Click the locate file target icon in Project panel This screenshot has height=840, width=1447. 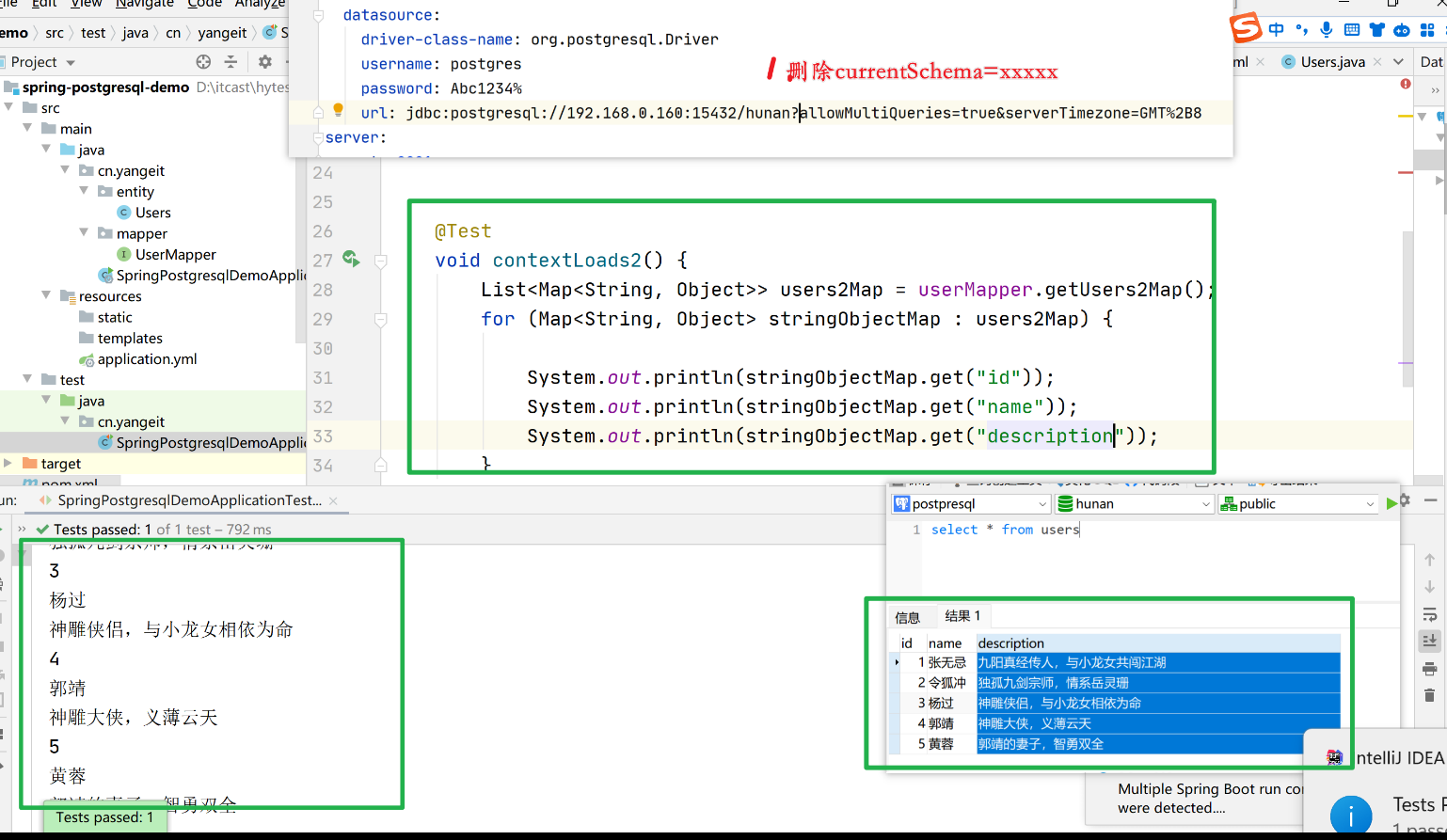(x=203, y=62)
